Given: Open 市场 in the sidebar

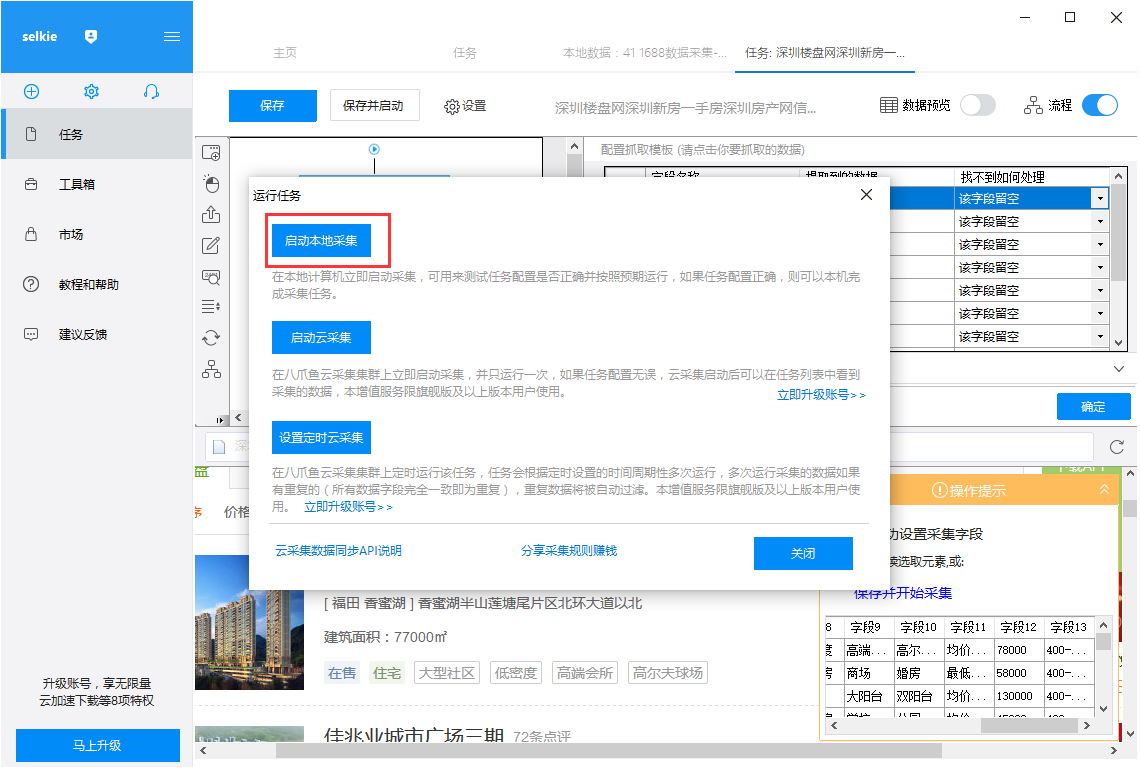Looking at the screenshot, I should click(97, 235).
